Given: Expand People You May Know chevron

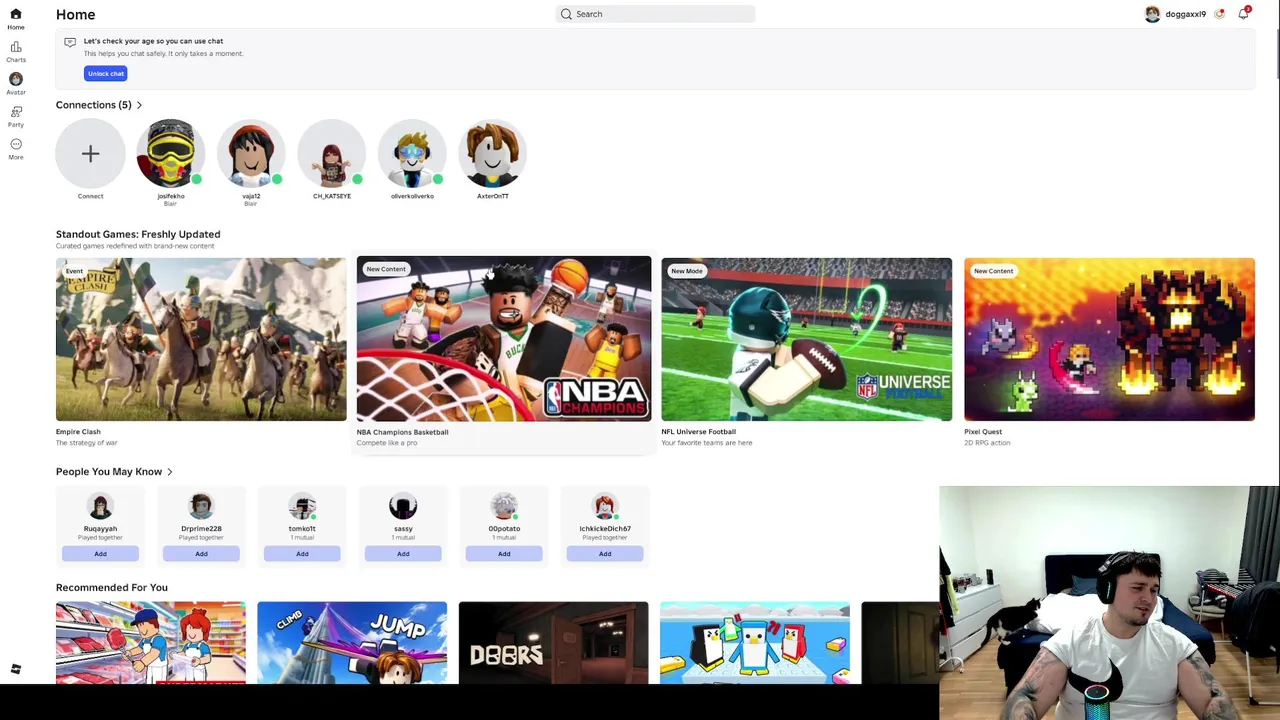Looking at the screenshot, I should click(x=170, y=472).
